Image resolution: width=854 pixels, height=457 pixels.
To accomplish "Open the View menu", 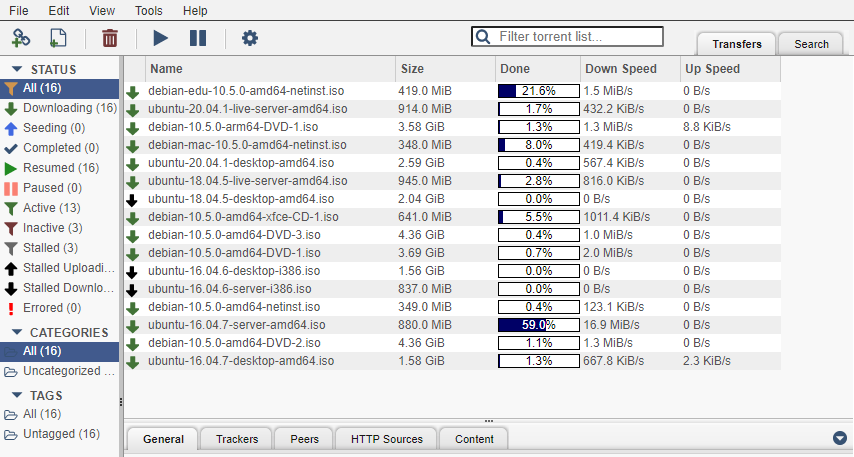I will point(102,11).
